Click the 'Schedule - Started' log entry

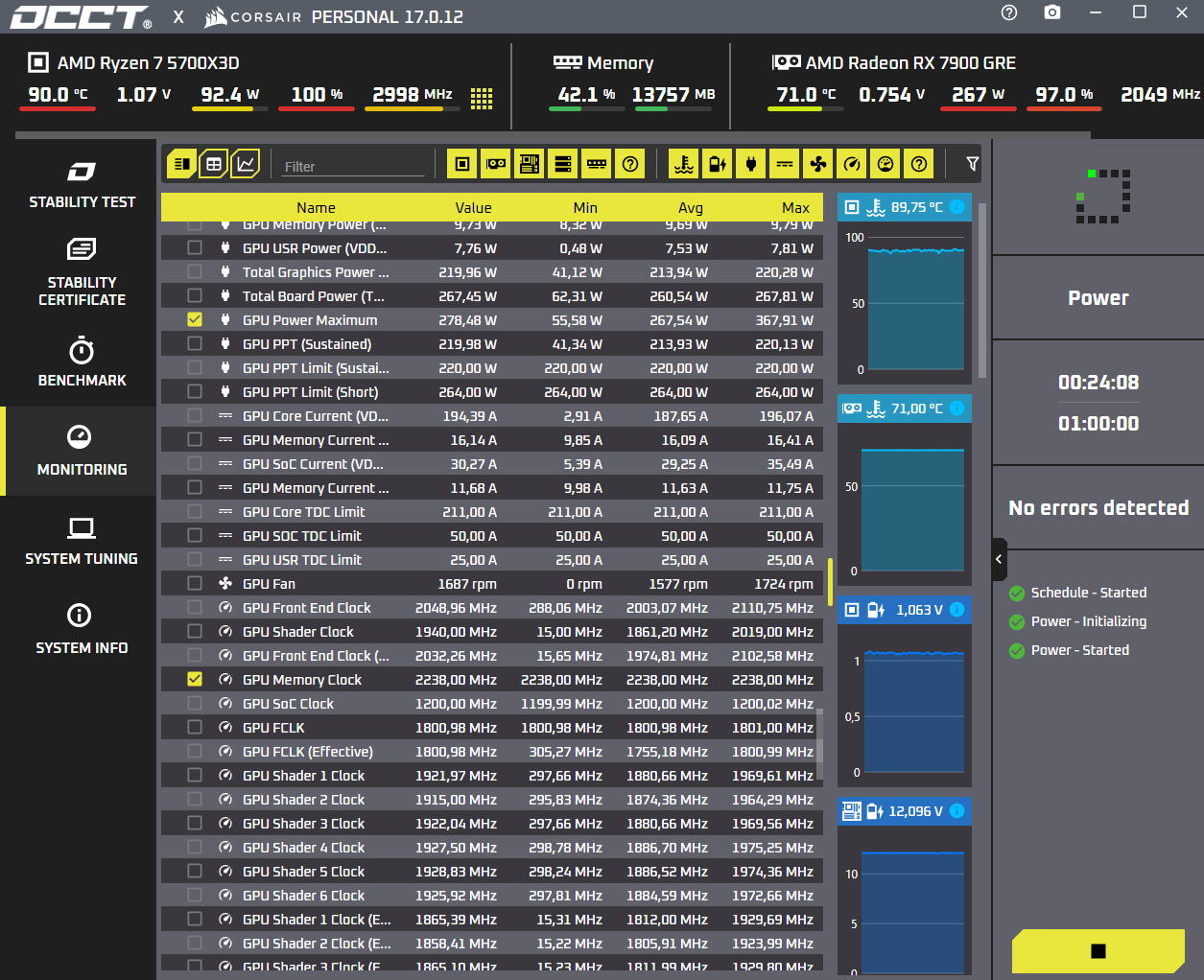pyautogui.click(x=1088, y=593)
